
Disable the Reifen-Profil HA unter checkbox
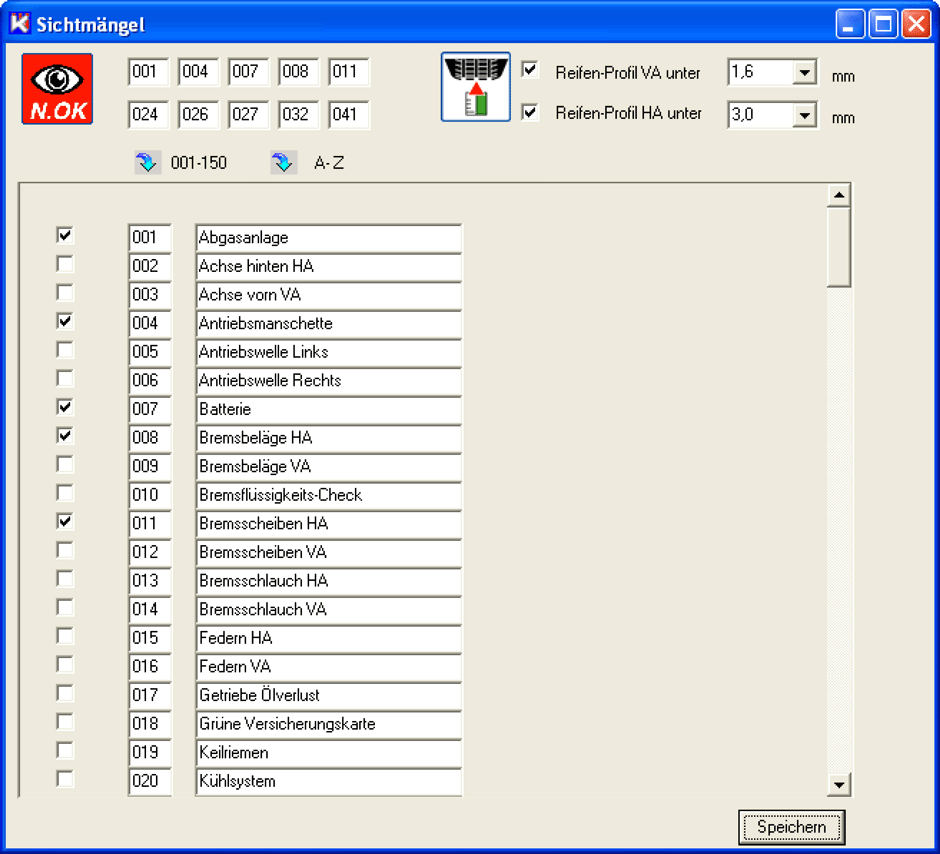tap(531, 113)
